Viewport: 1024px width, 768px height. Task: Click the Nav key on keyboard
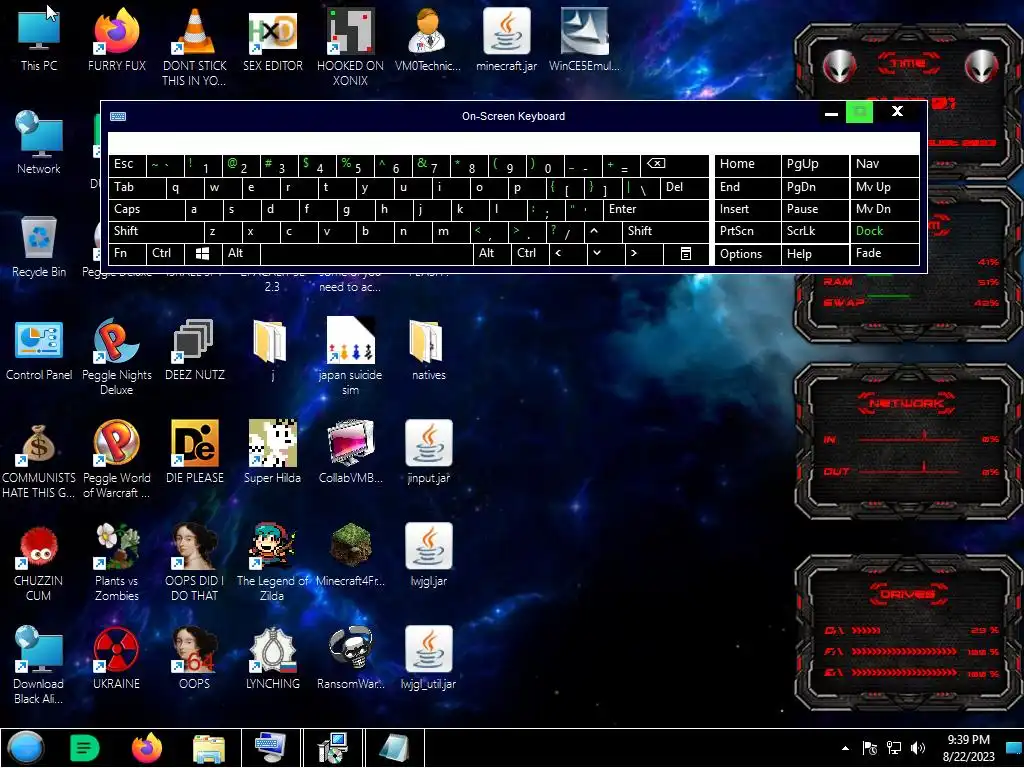(884, 165)
